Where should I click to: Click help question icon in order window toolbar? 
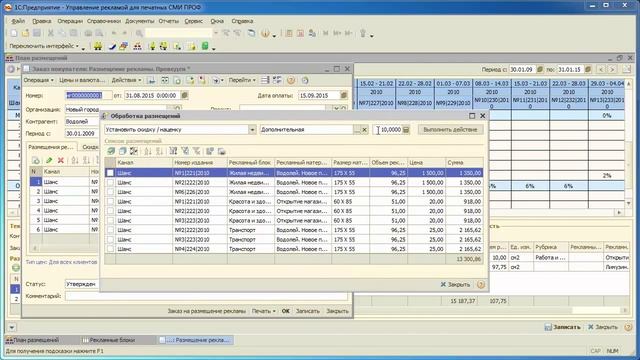(x=291, y=80)
